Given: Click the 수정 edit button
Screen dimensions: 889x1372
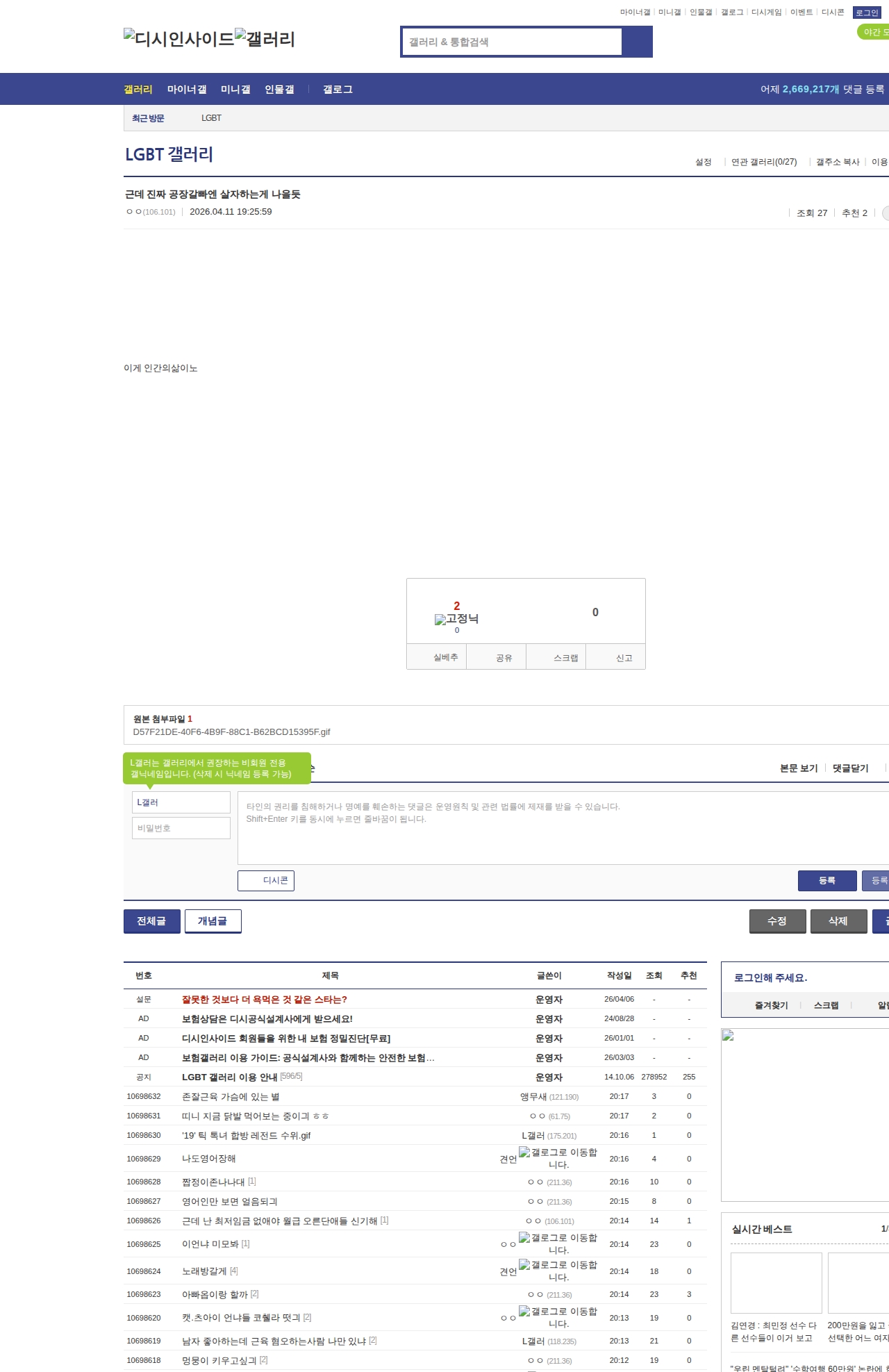Looking at the screenshot, I should [x=778, y=921].
